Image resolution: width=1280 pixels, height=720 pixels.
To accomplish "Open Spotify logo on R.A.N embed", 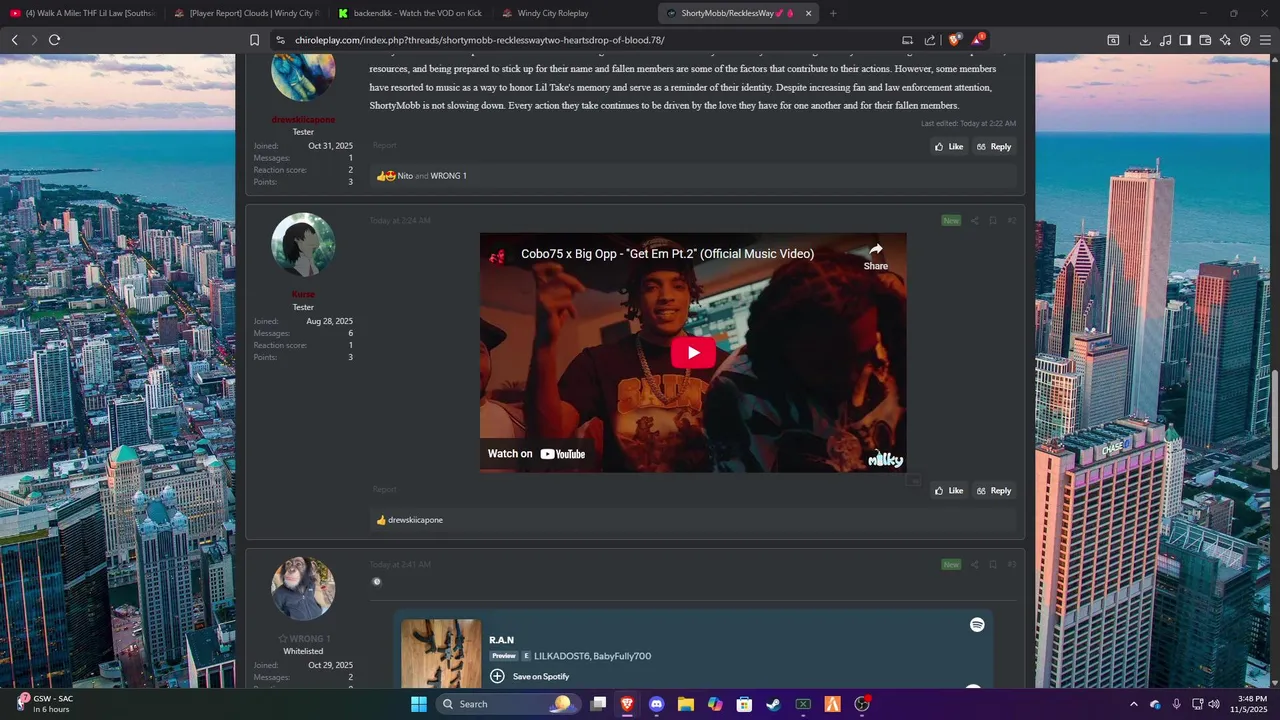I will (x=977, y=625).
